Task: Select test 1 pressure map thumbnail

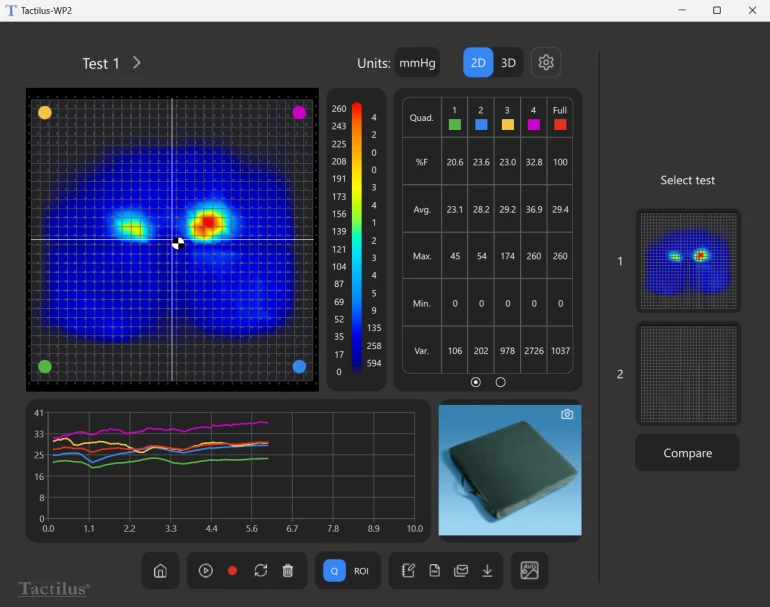Action: (x=687, y=260)
